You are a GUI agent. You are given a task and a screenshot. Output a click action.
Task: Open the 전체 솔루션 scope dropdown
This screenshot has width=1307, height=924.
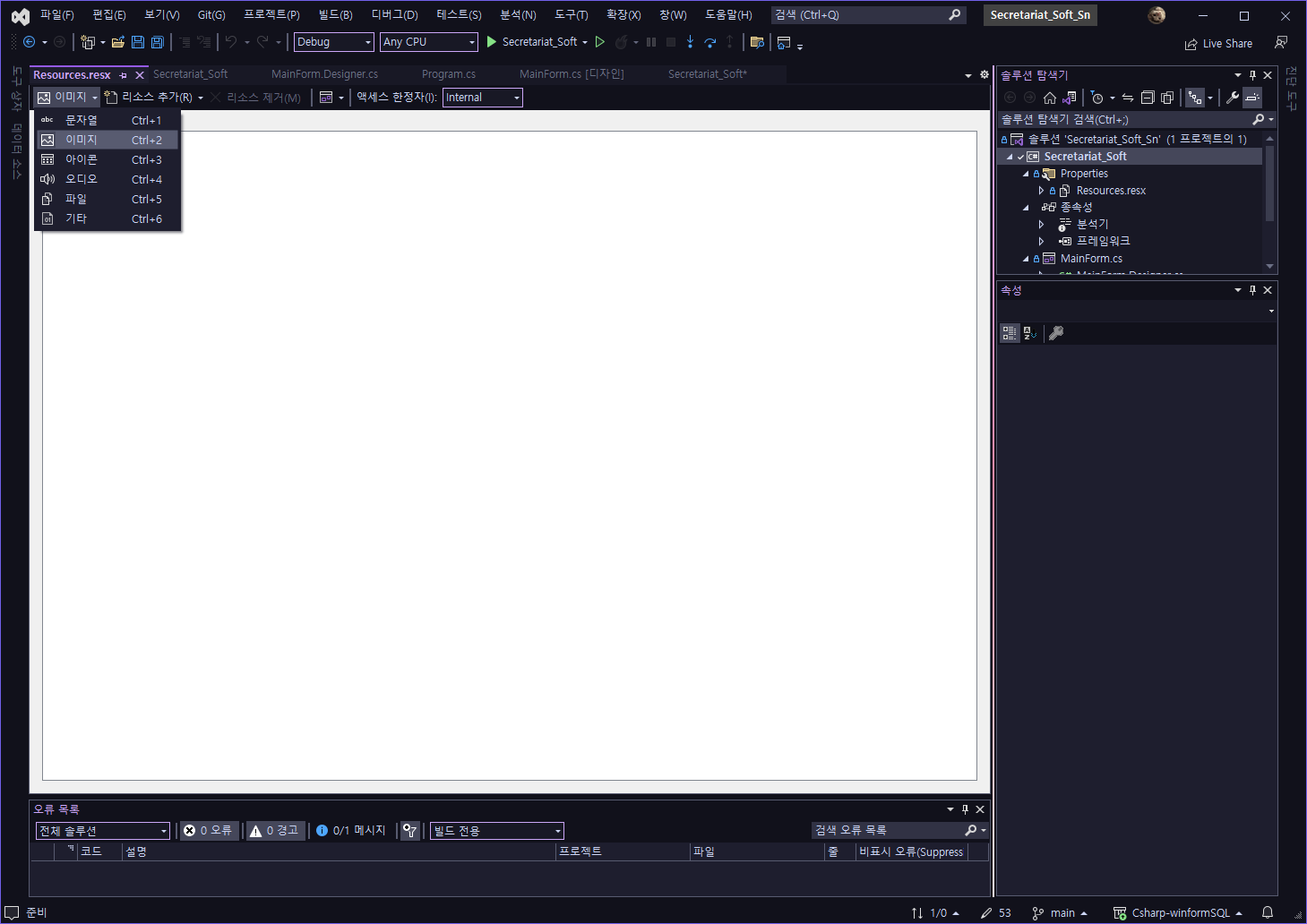[103, 831]
